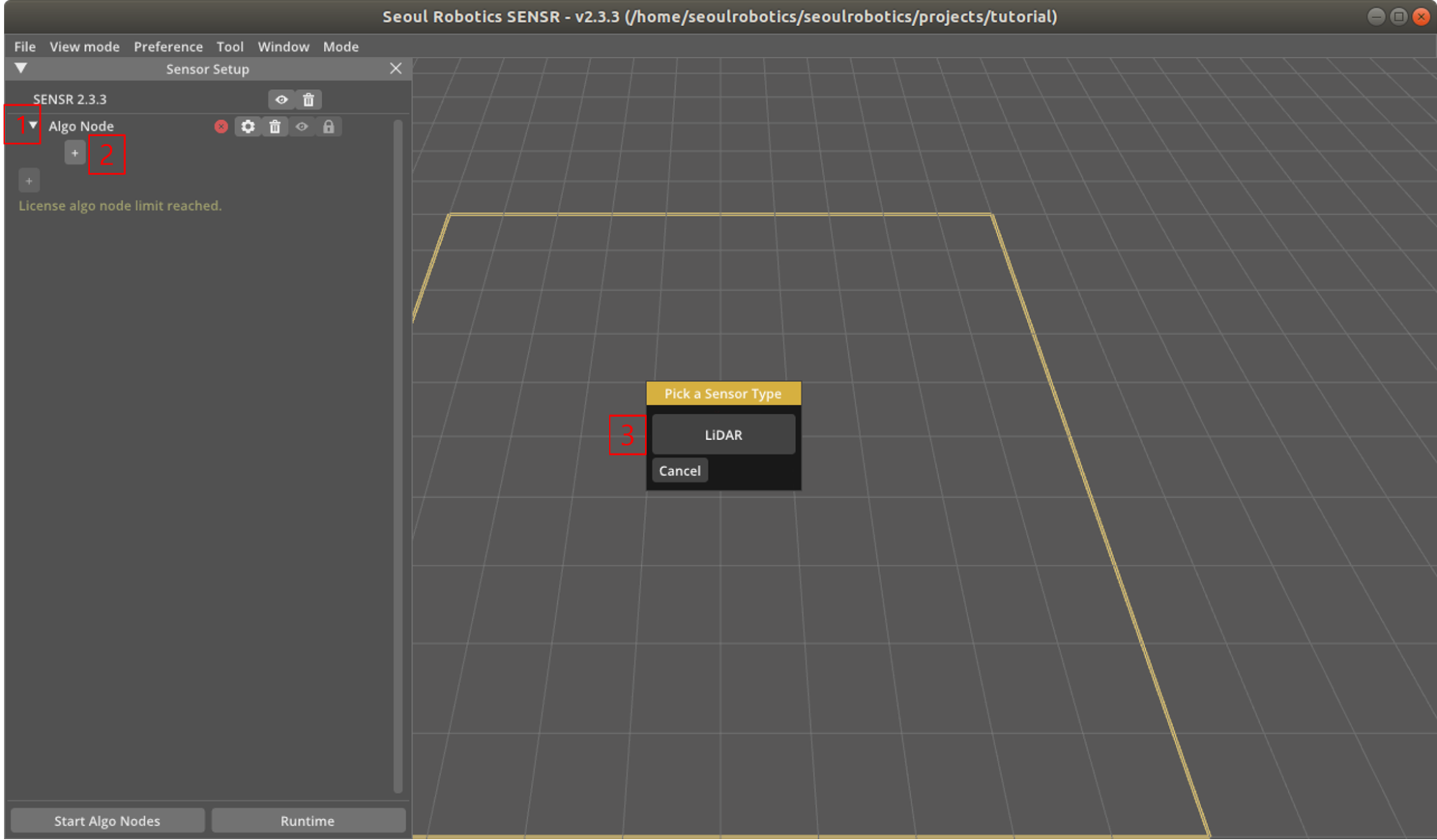Open the Window menu
Image resolution: width=1437 pixels, height=840 pixels.
point(283,46)
